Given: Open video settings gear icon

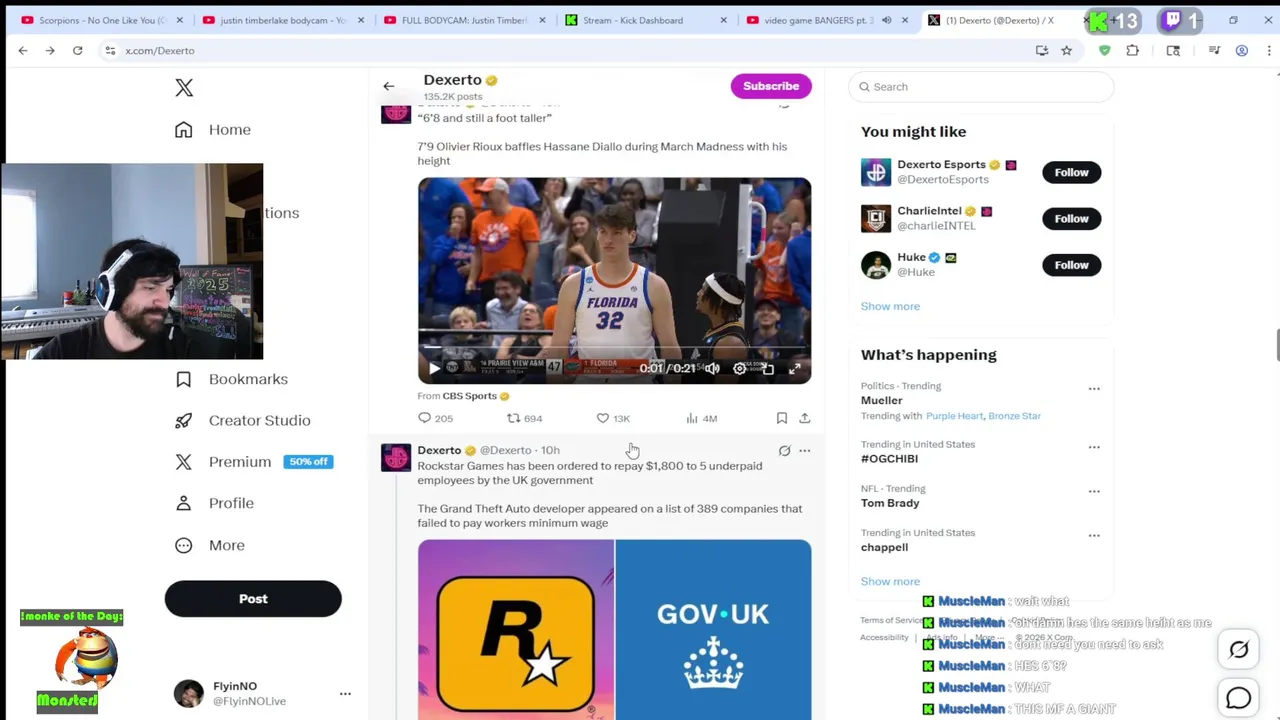Looking at the screenshot, I should point(740,368).
